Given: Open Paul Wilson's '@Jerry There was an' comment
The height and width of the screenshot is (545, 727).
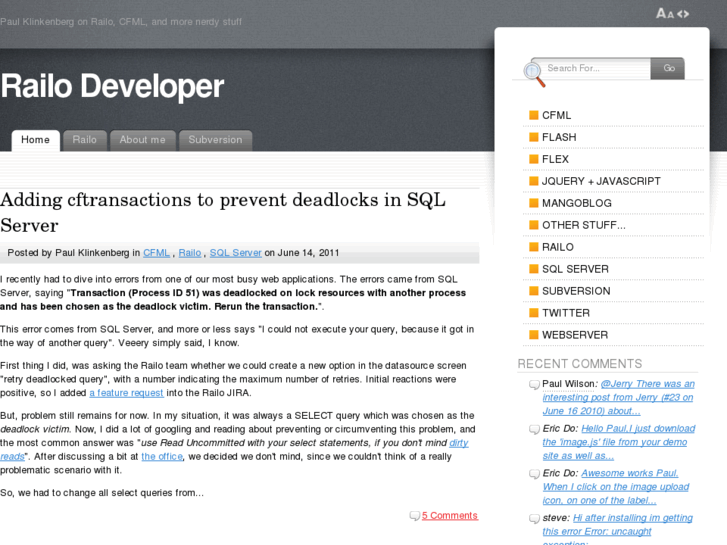Looking at the screenshot, I should point(619,398).
